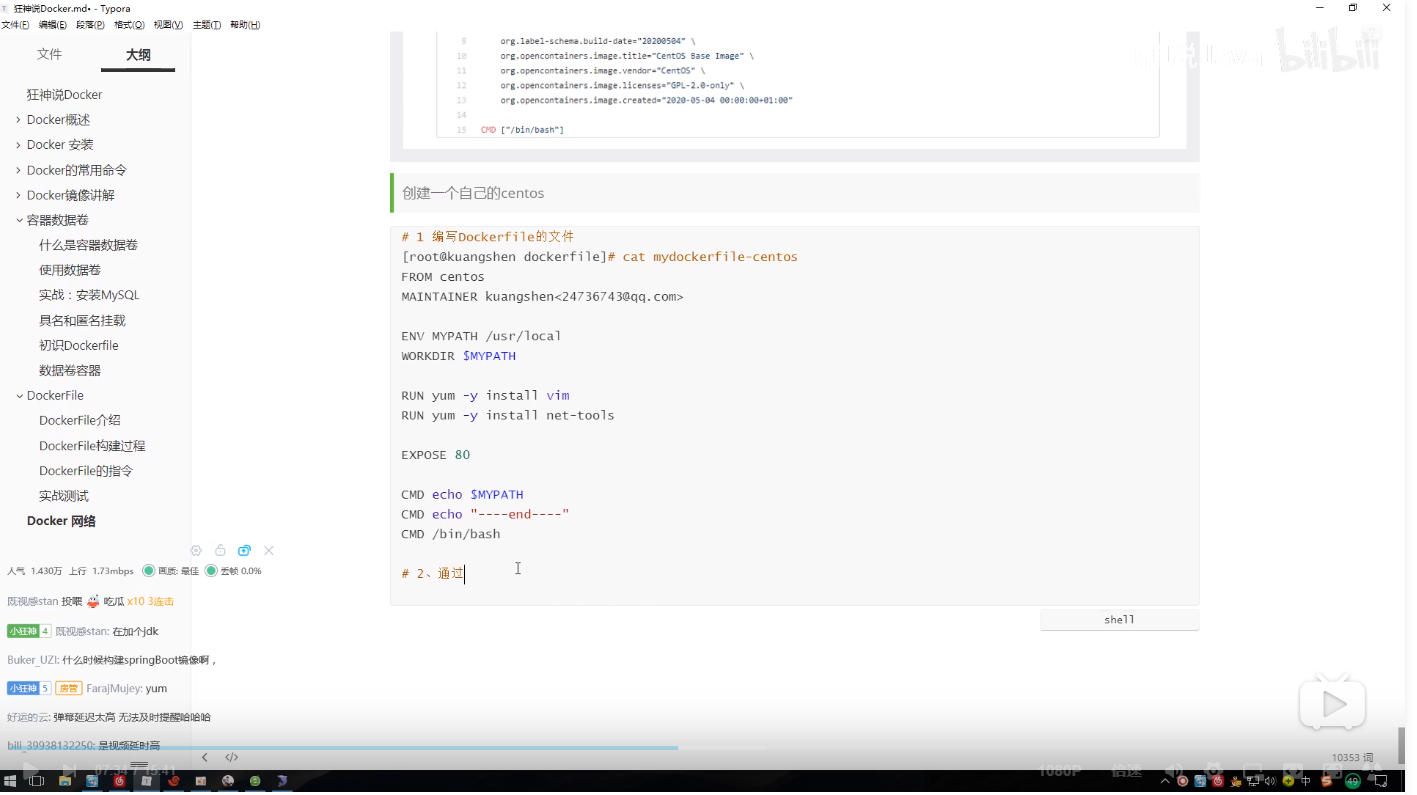Click the shell language selector field
The width and height of the screenshot is (1417, 795).
click(1119, 620)
